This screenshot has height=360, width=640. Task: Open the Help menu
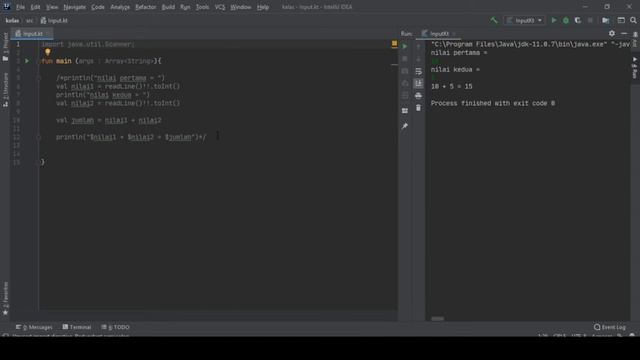pos(263,7)
